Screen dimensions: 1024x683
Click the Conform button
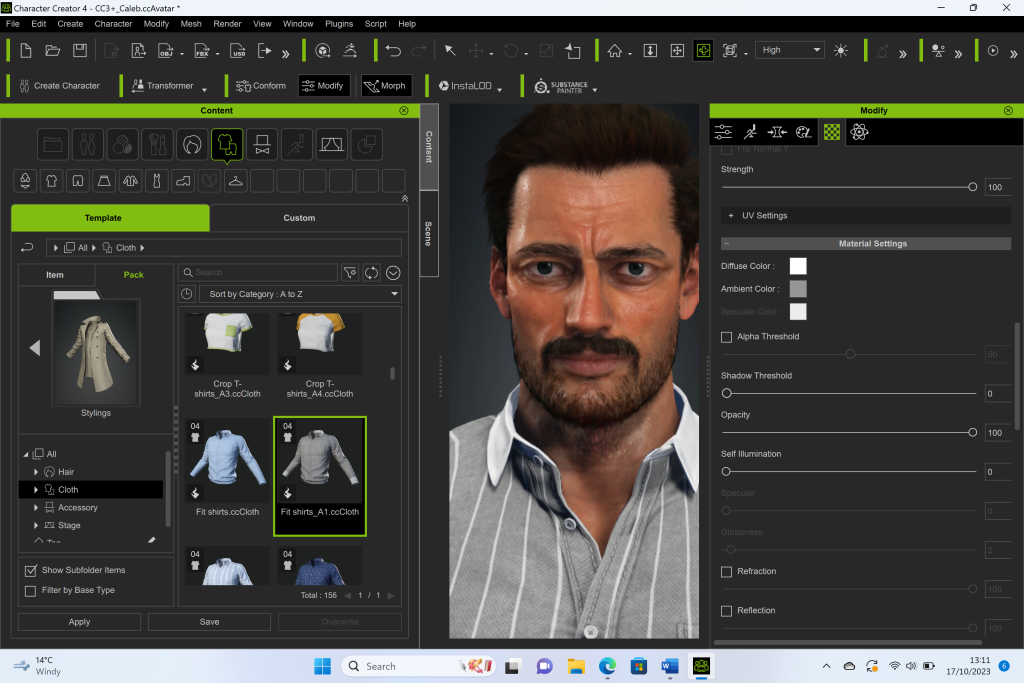pyautogui.click(x=261, y=86)
